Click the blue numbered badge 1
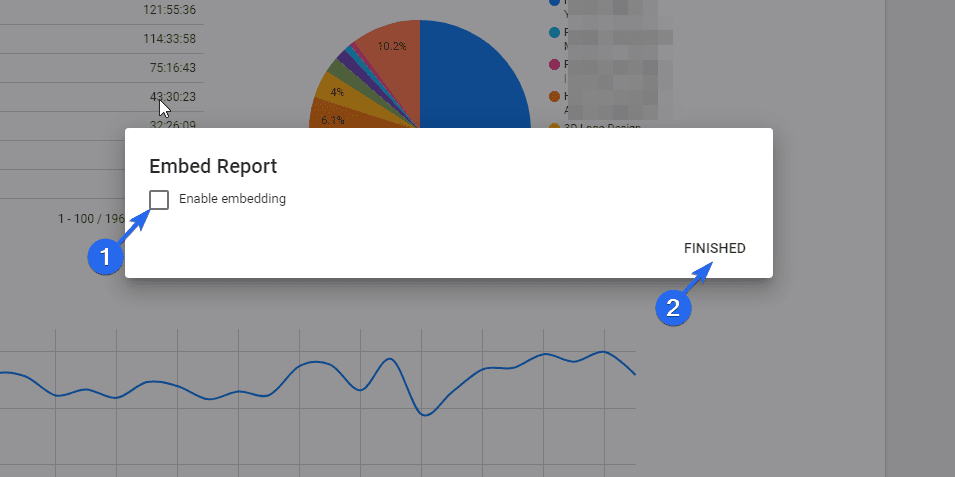Screen dimensions: 955x477 (x=105, y=257)
